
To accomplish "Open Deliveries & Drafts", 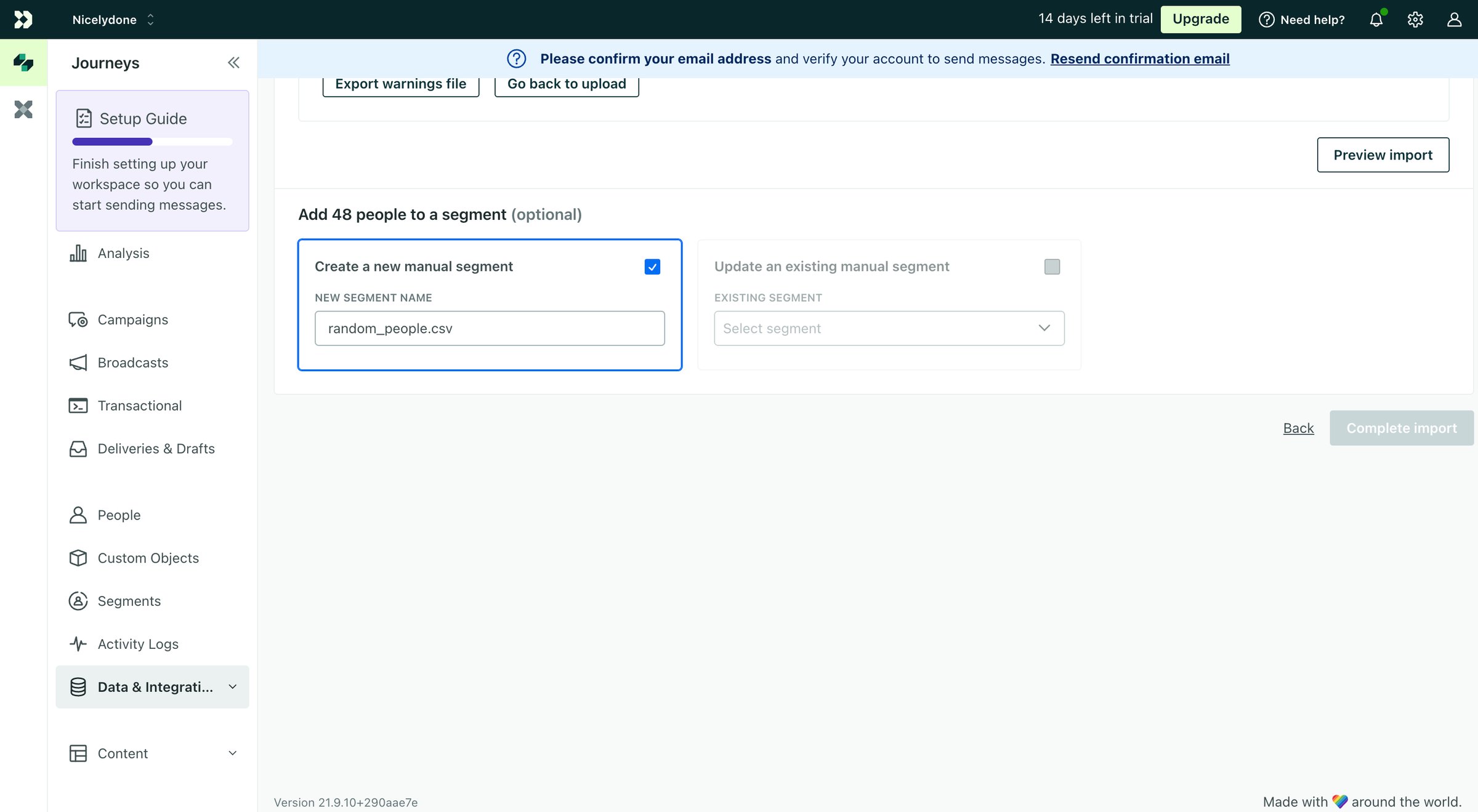I will 156,449.
